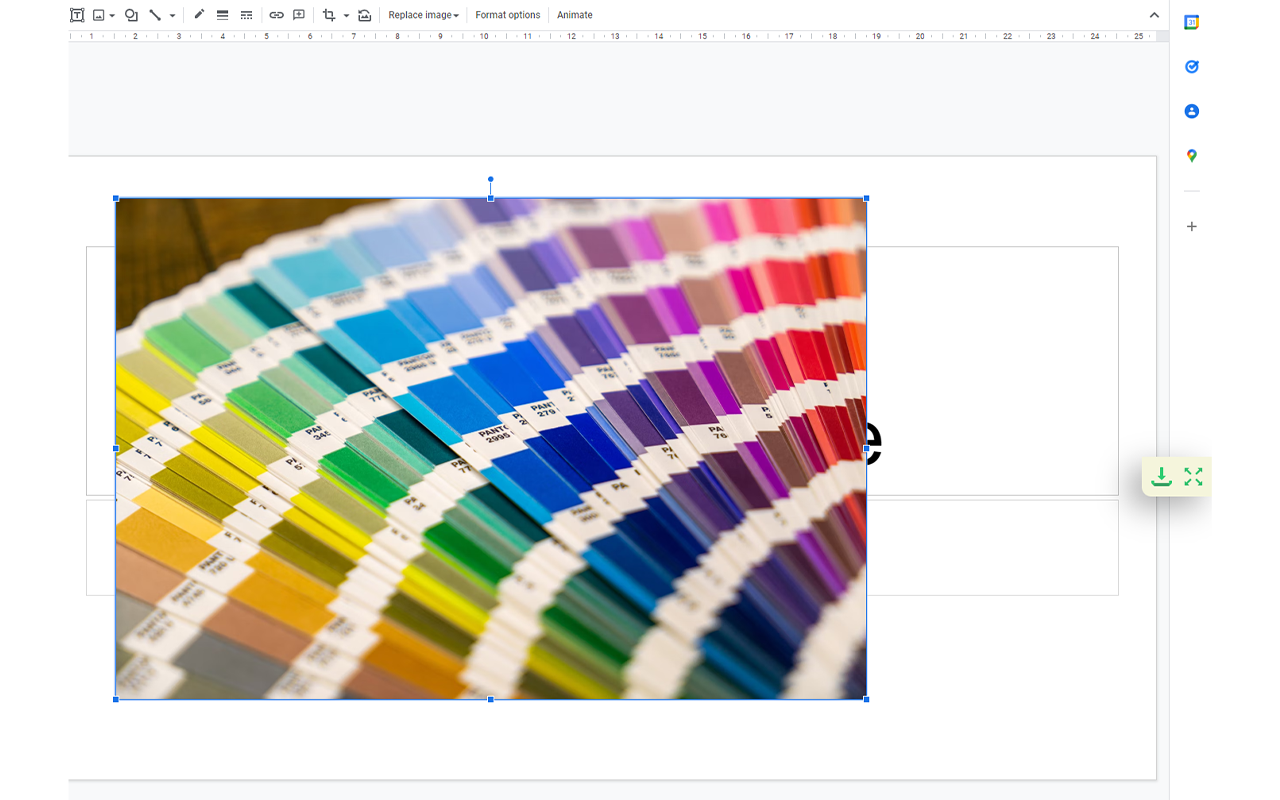1280x800 pixels.
Task: Open the Replace image dropdown
Action: 423,15
